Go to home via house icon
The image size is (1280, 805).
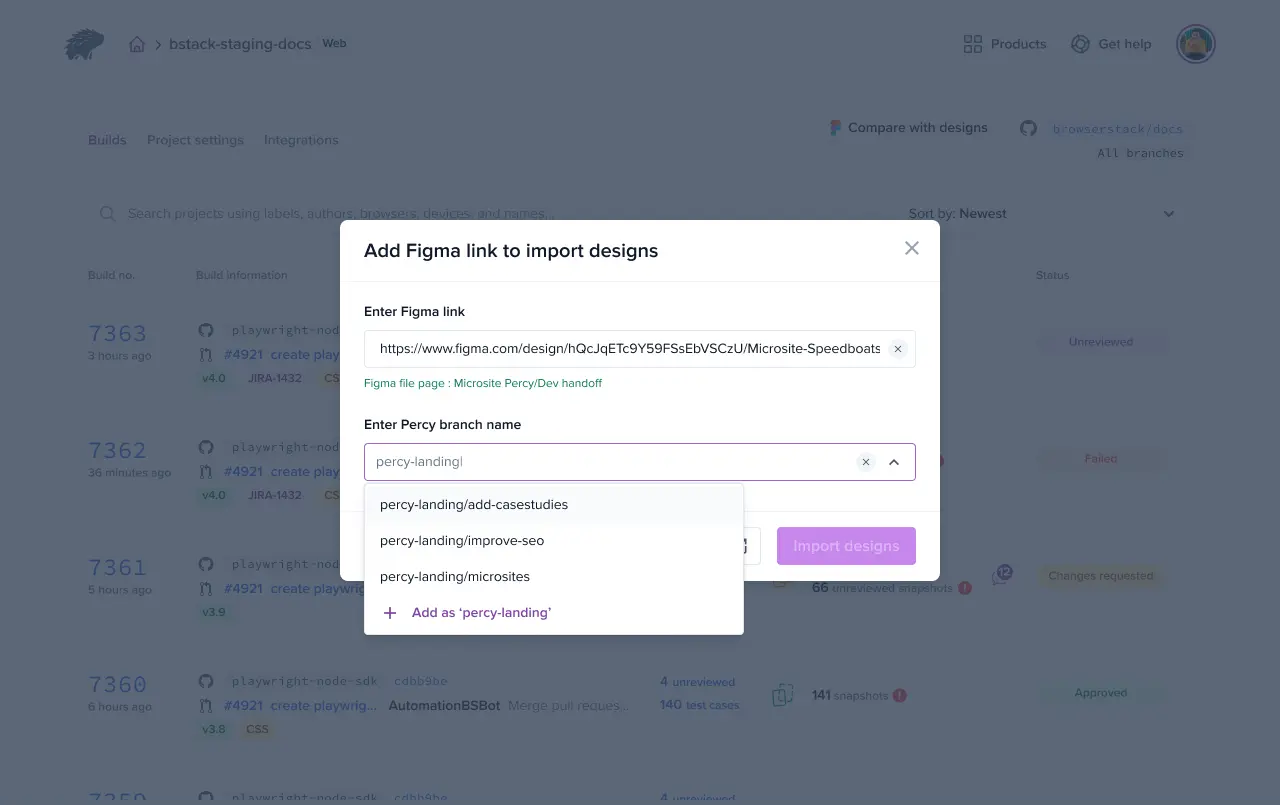click(137, 44)
